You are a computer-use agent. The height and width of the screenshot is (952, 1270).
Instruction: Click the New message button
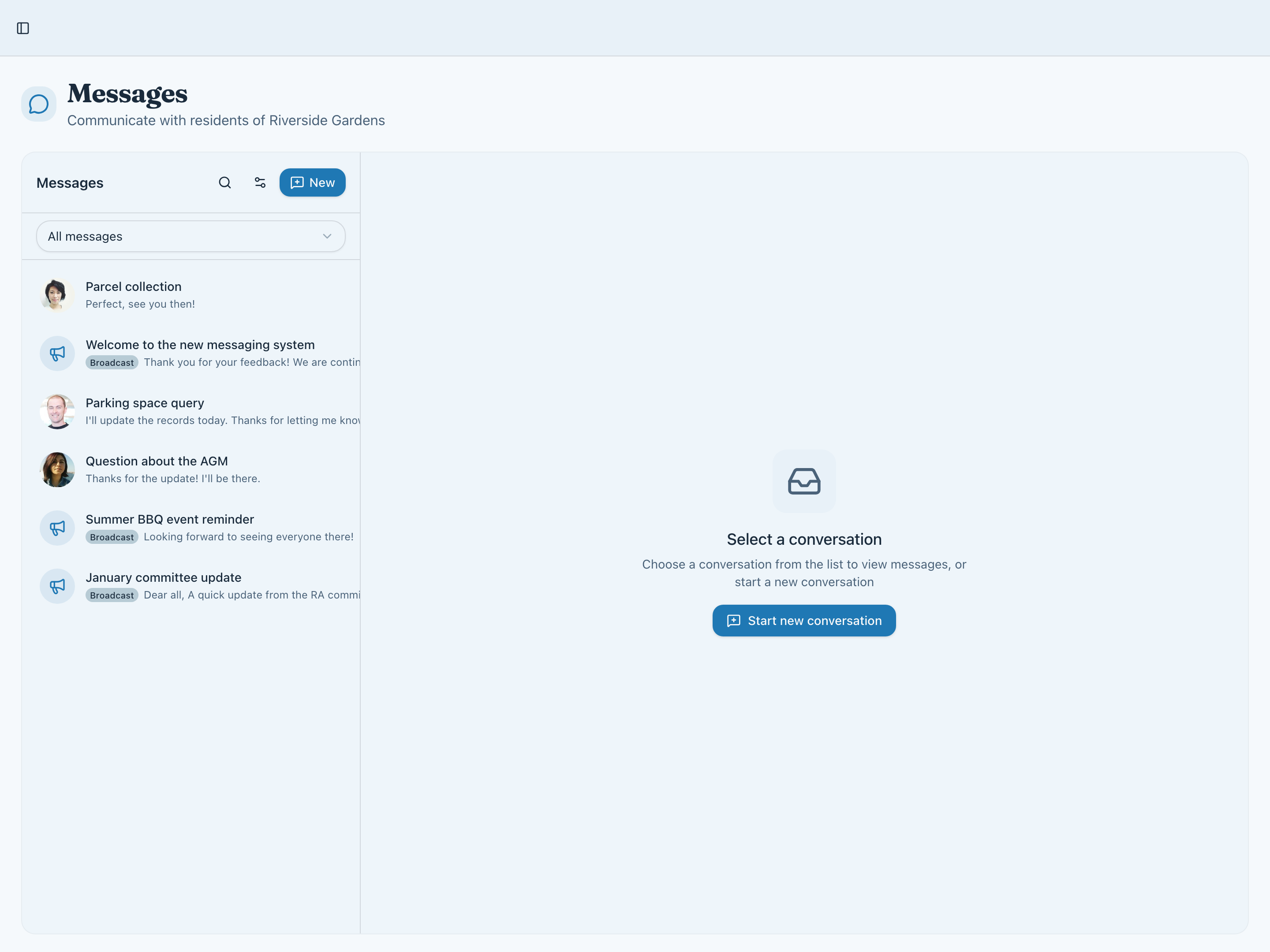tap(312, 182)
